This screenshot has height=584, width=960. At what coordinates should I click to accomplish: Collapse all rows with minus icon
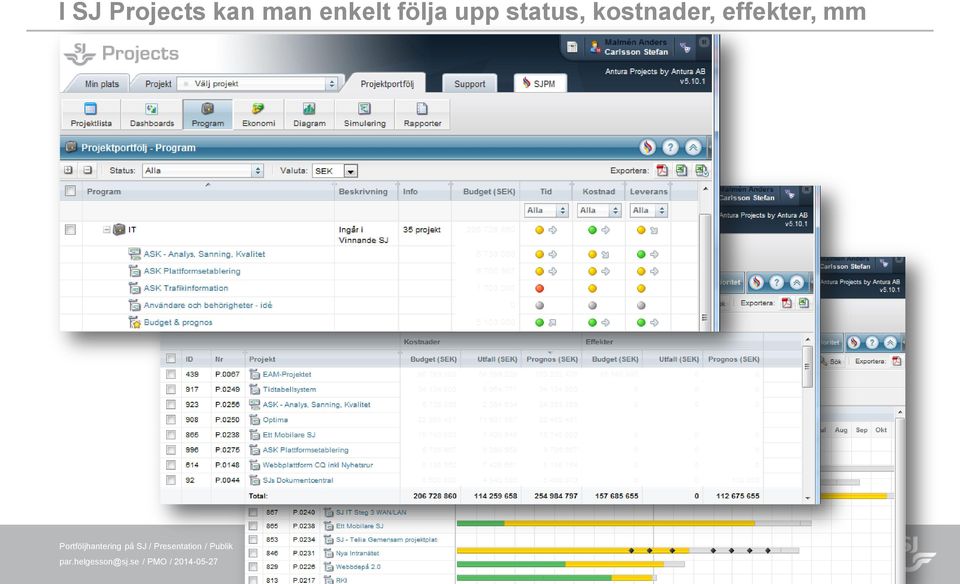click(88, 170)
